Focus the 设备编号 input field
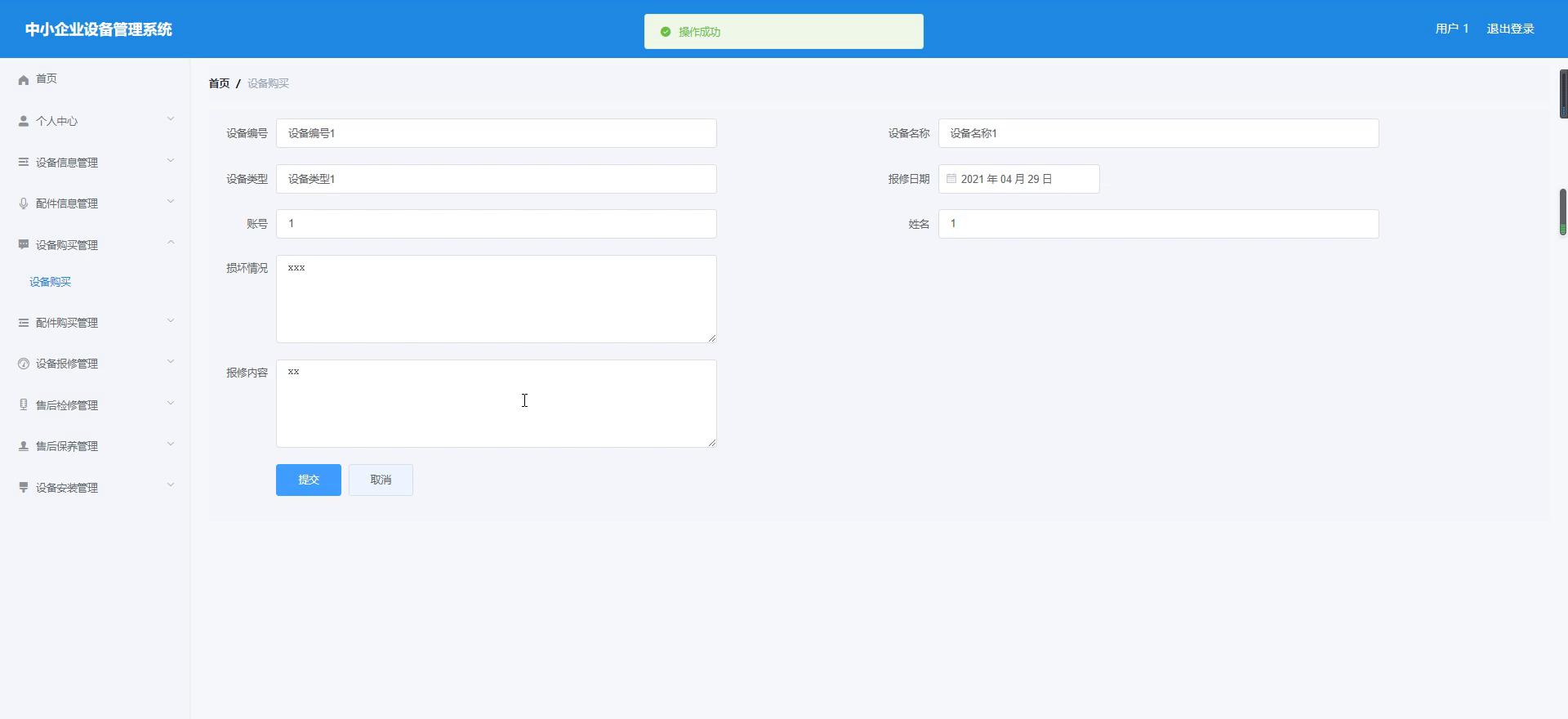1568x719 pixels. point(496,133)
